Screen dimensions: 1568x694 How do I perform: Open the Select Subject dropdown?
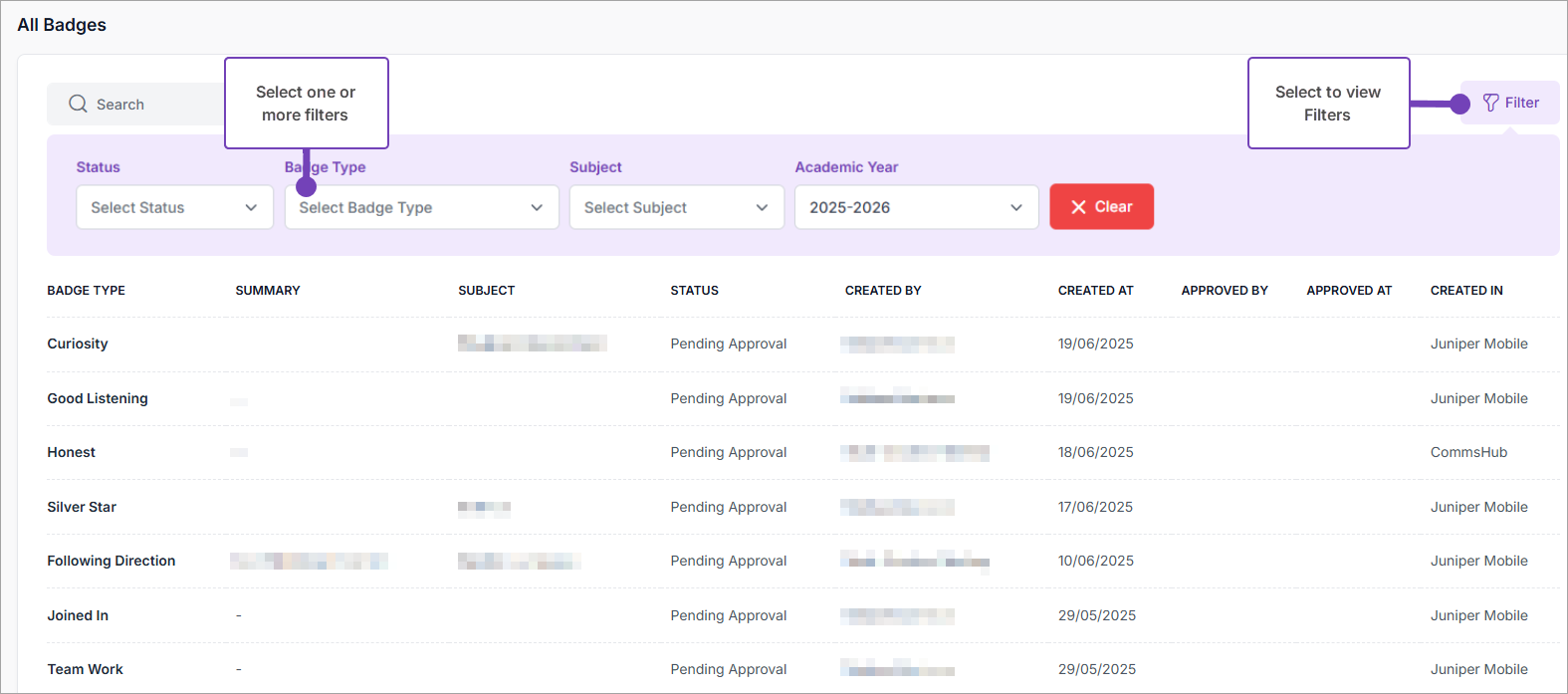(x=676, y=207)
